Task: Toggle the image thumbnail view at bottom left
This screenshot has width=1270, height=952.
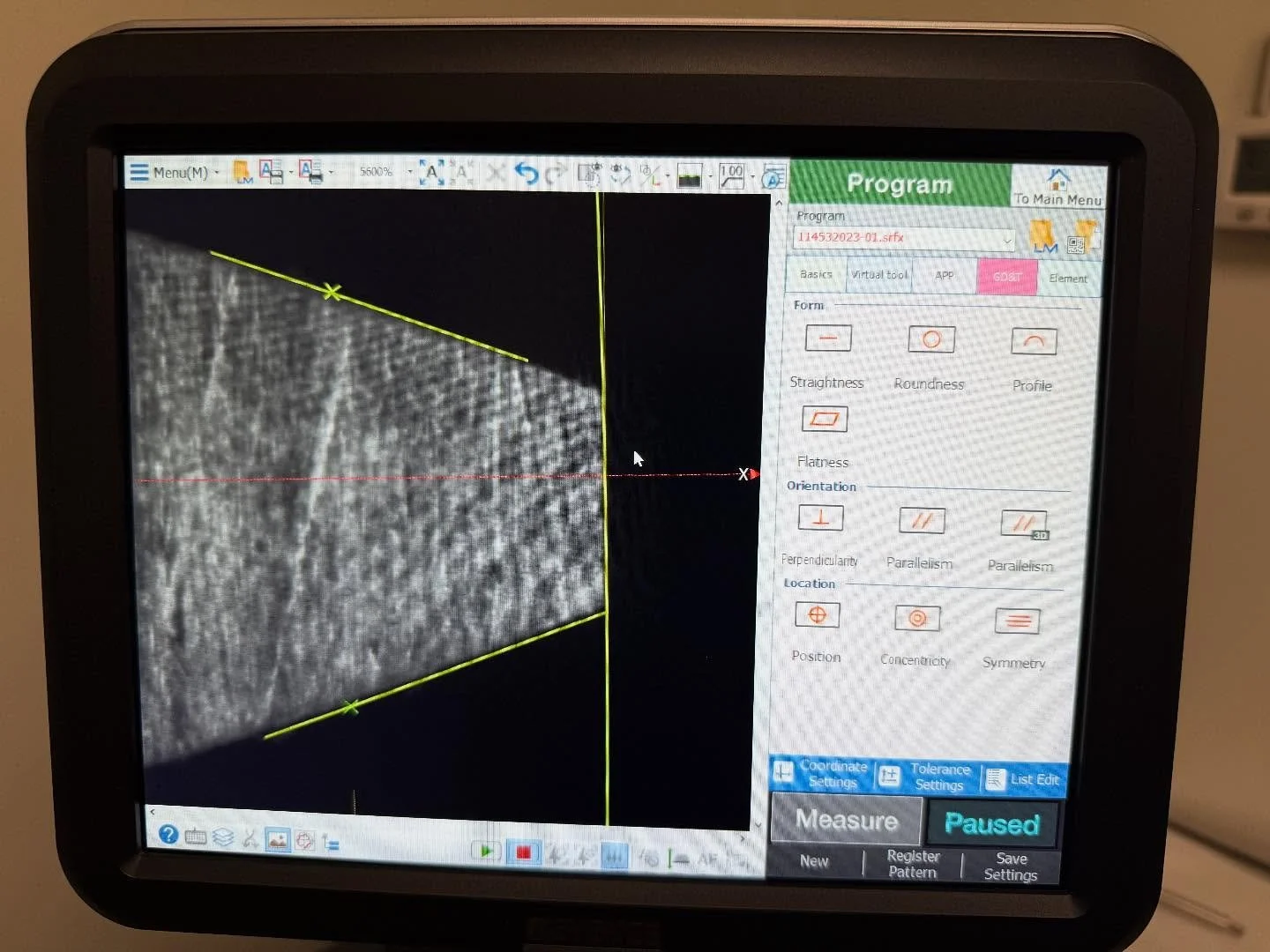Action: [277, 839]
